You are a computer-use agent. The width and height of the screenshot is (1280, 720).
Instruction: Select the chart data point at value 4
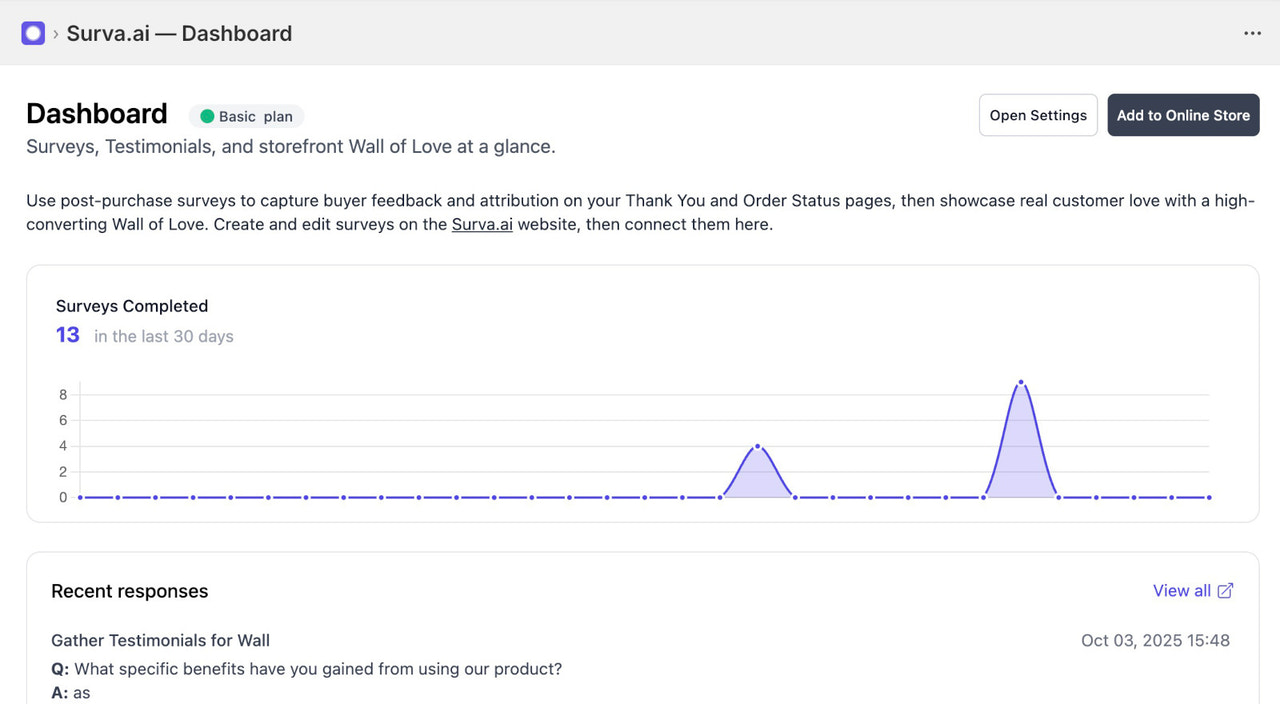pos(758,446)
